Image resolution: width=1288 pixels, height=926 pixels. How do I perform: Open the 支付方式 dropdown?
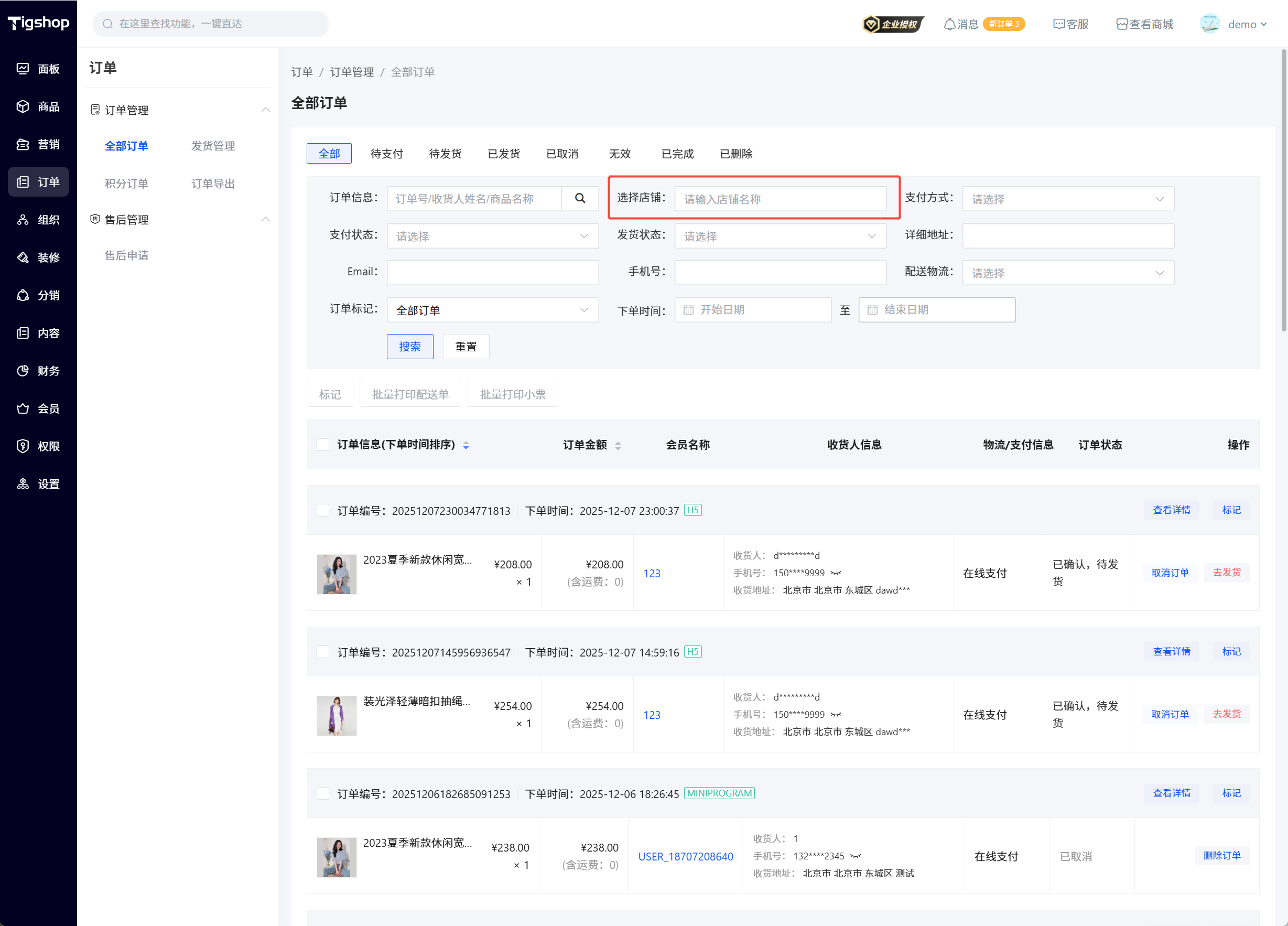[x=1068, y=199]
